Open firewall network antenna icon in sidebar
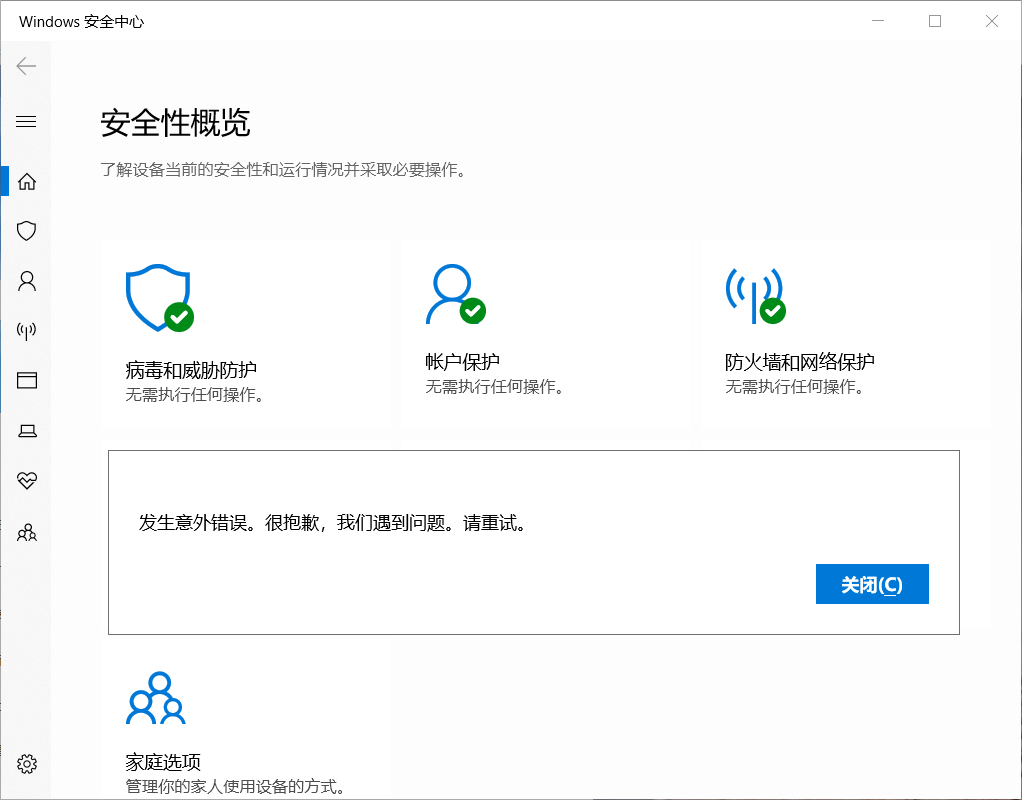Image resolution: width=1022 pixels, height=800 pixels. tap(27, 331)
